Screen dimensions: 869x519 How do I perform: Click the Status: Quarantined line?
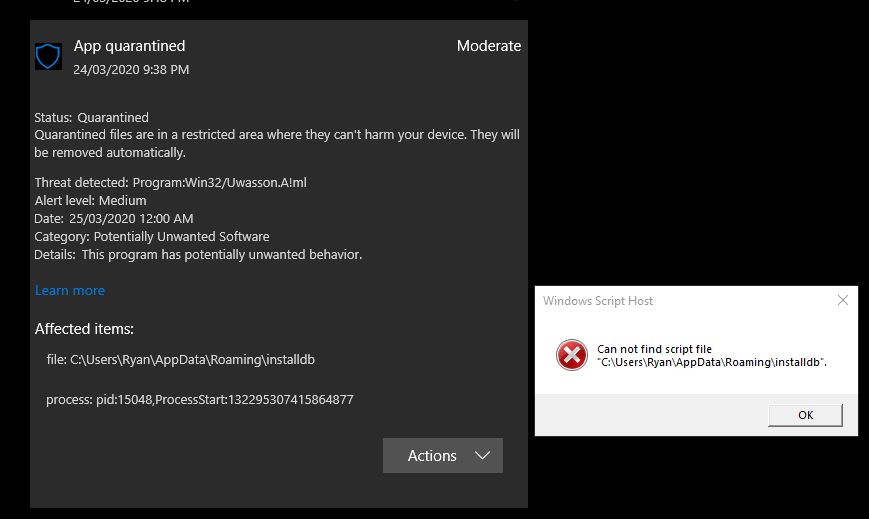coord(91,118)
